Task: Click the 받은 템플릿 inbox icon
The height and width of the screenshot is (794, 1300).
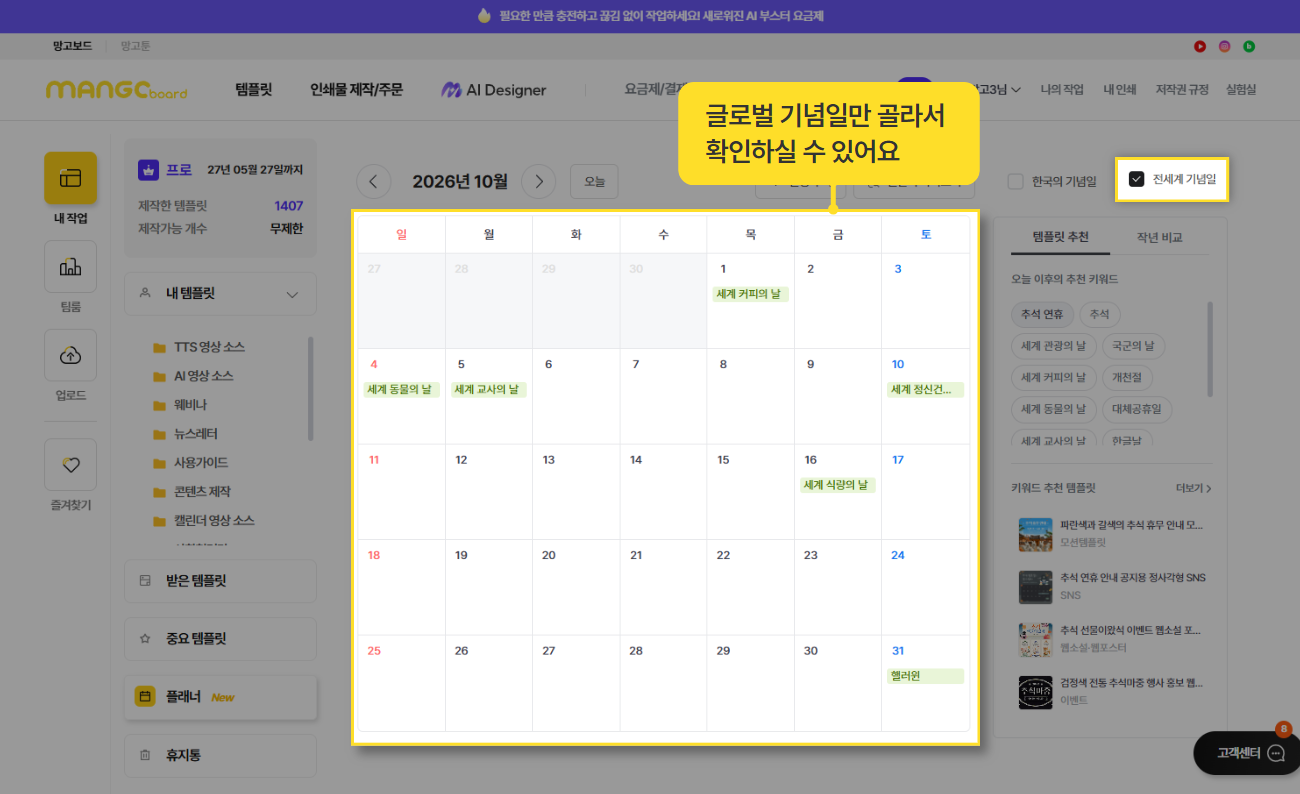Action: pyautogui.click(x=145, y=580)
